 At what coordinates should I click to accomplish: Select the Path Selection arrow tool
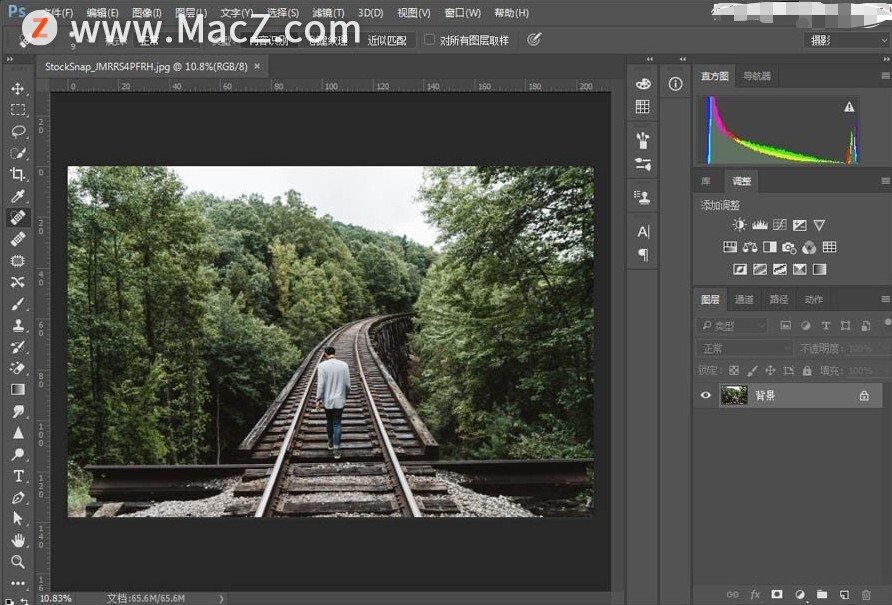(x=18, y=518)
